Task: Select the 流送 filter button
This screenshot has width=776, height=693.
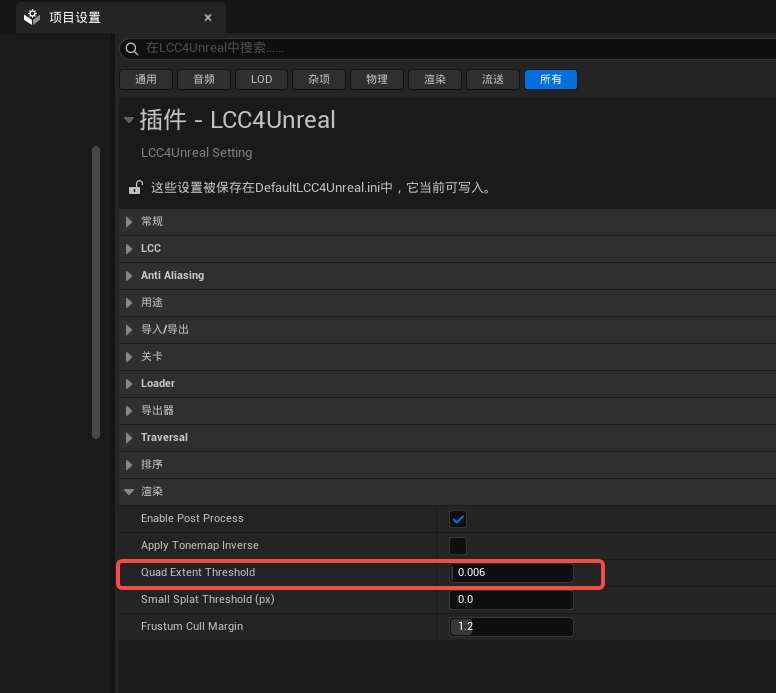Action: [492, 79]
